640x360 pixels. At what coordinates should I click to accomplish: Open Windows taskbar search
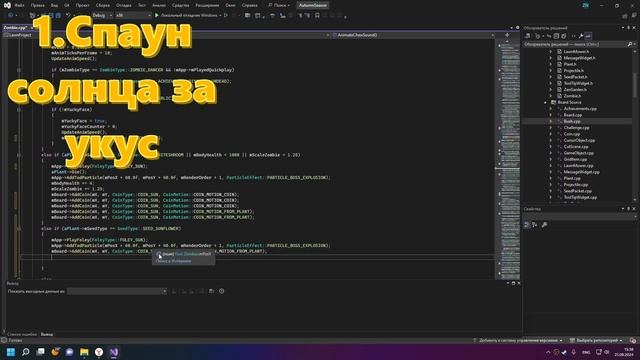[x=25, y=352]
